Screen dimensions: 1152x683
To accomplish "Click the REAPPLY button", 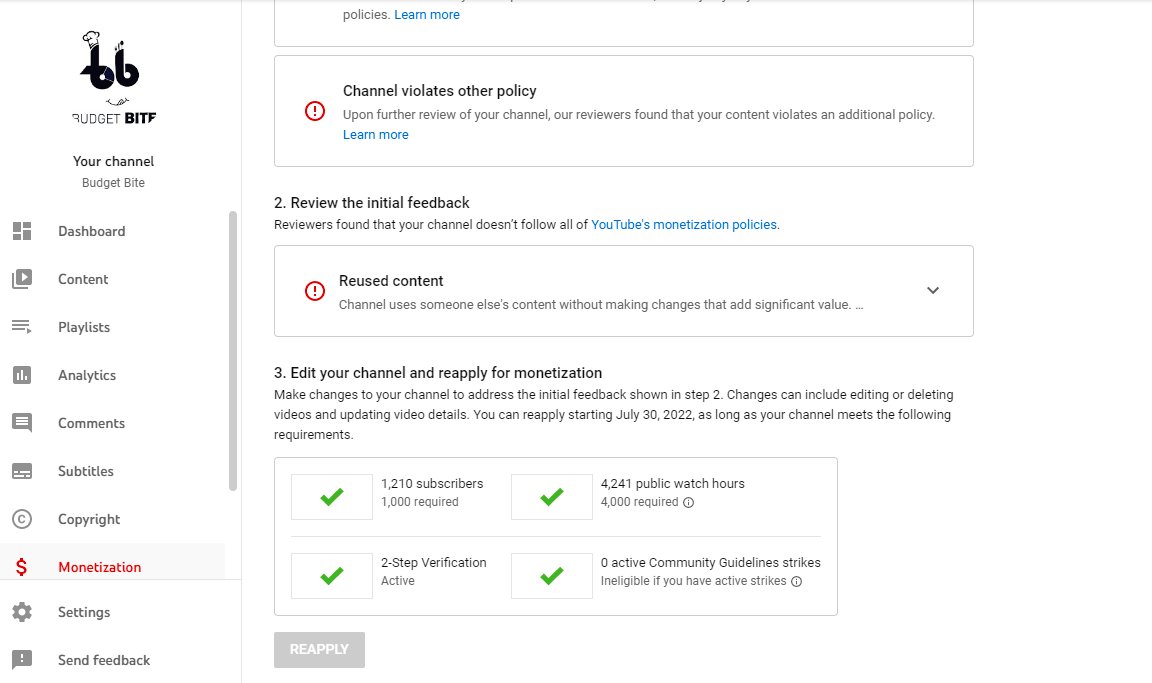I will 320,650.
